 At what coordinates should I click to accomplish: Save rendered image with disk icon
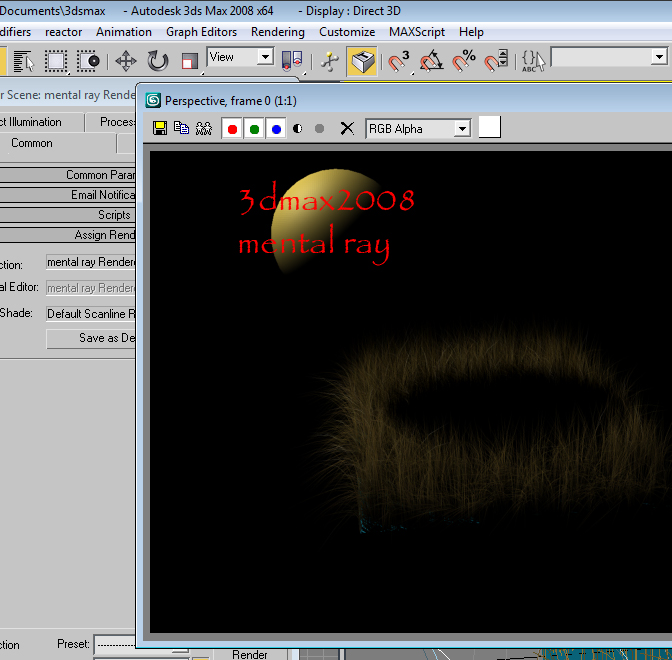click(160, 128)
